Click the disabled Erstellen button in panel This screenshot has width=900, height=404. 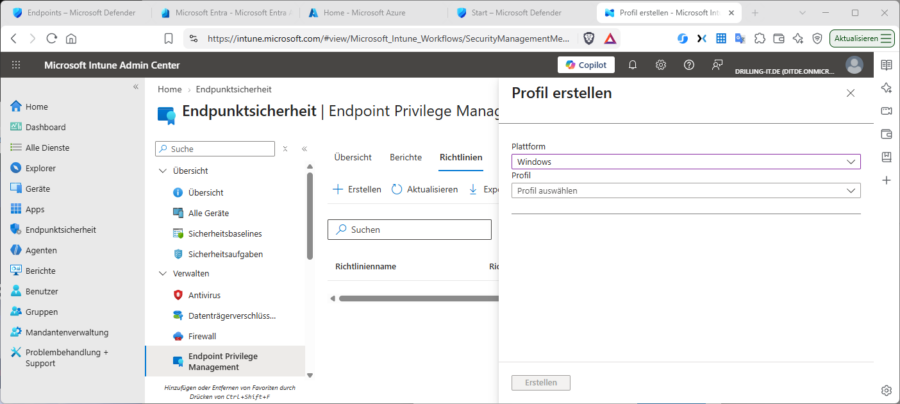point(541,383)
